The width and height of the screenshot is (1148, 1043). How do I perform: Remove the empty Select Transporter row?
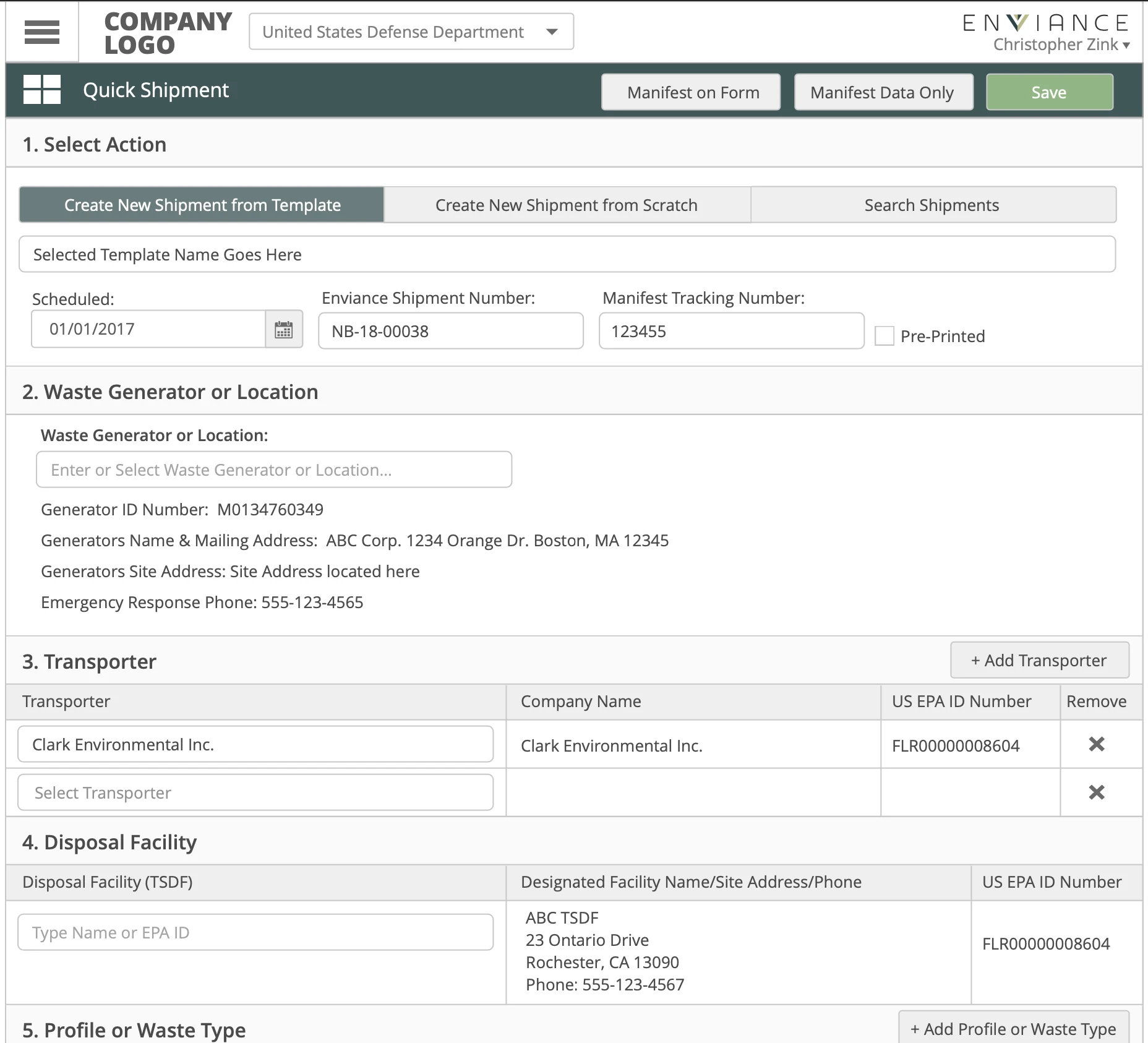pos(1097,792)
